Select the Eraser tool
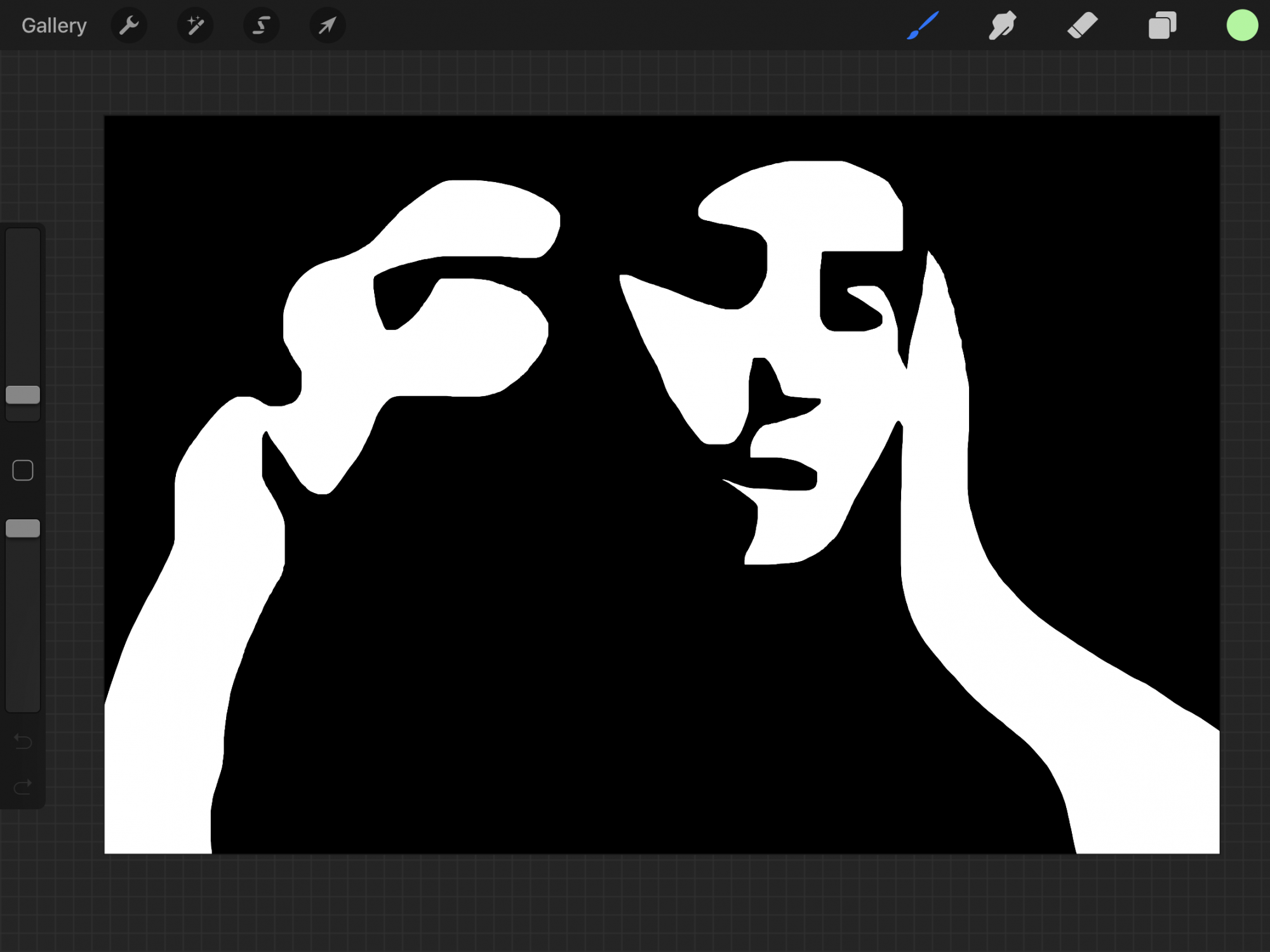 (1082, 26)
